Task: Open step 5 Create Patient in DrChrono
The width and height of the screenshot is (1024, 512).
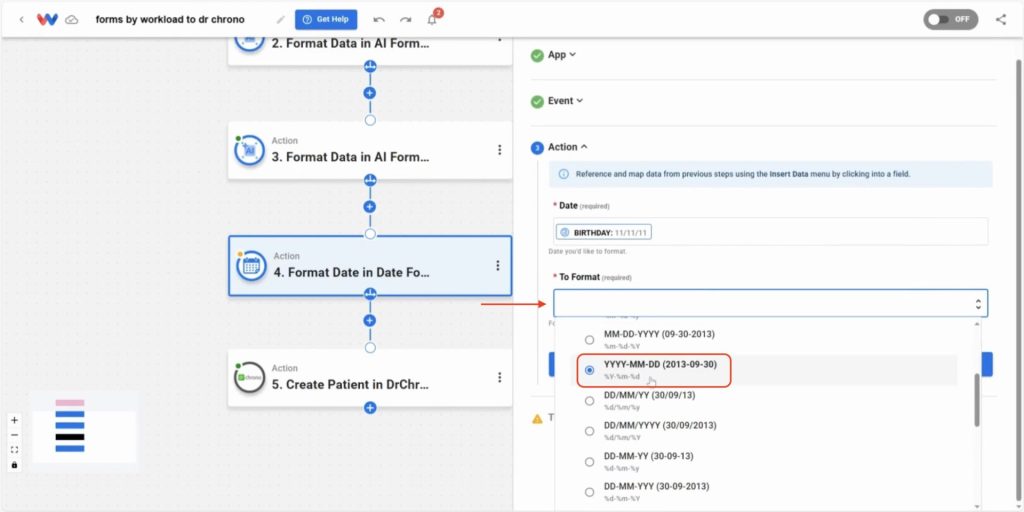Action: tap(370, 378)
